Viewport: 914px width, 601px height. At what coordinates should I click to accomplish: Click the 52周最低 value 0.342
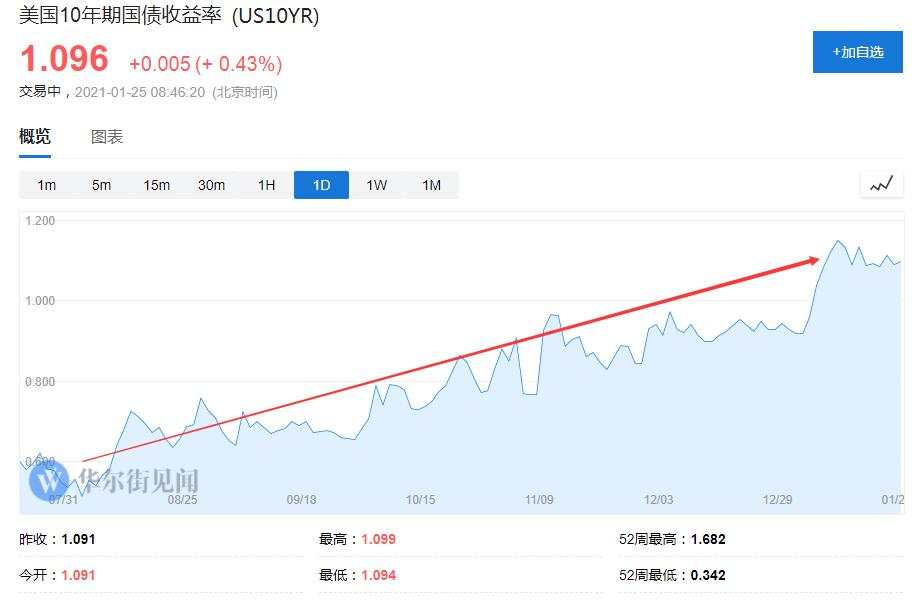pyautogui.click(x=708, y=575)
